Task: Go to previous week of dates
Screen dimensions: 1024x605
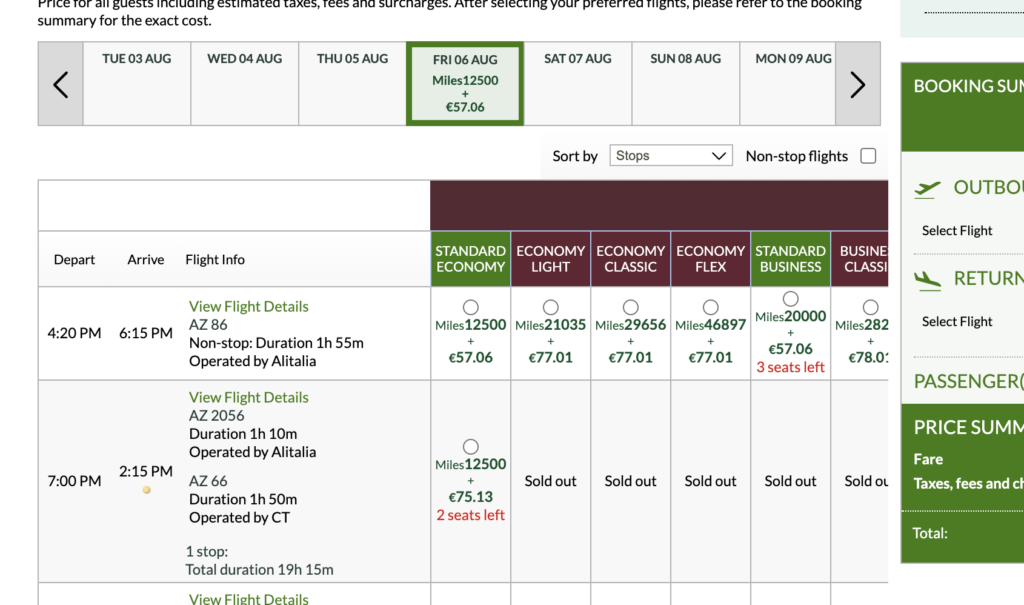Action: point(60,85)
